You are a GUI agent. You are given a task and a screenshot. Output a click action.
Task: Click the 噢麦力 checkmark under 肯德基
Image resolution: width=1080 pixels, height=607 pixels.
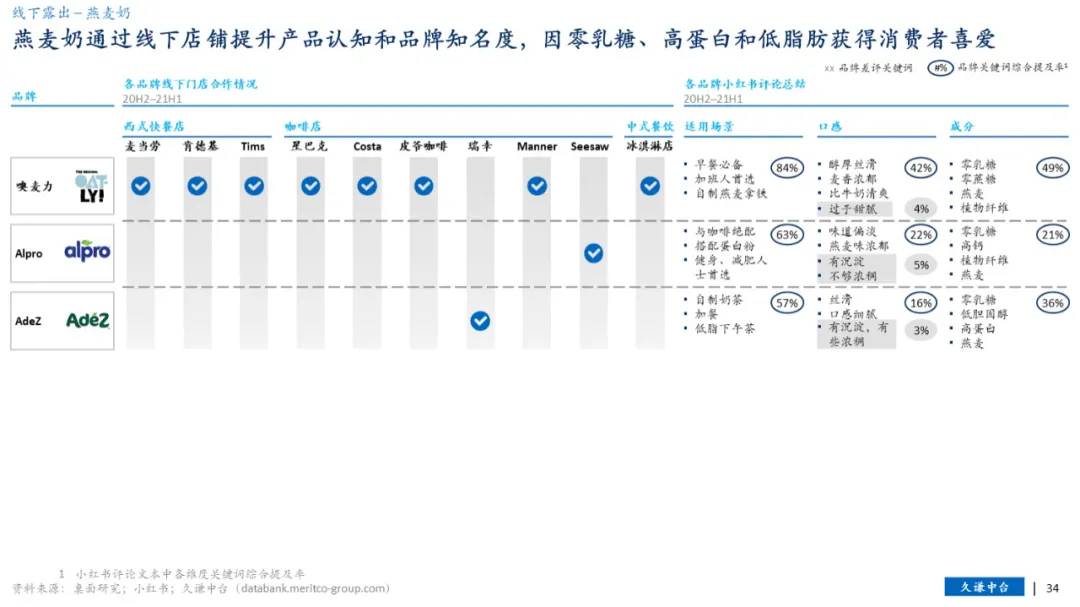point(197,186)
